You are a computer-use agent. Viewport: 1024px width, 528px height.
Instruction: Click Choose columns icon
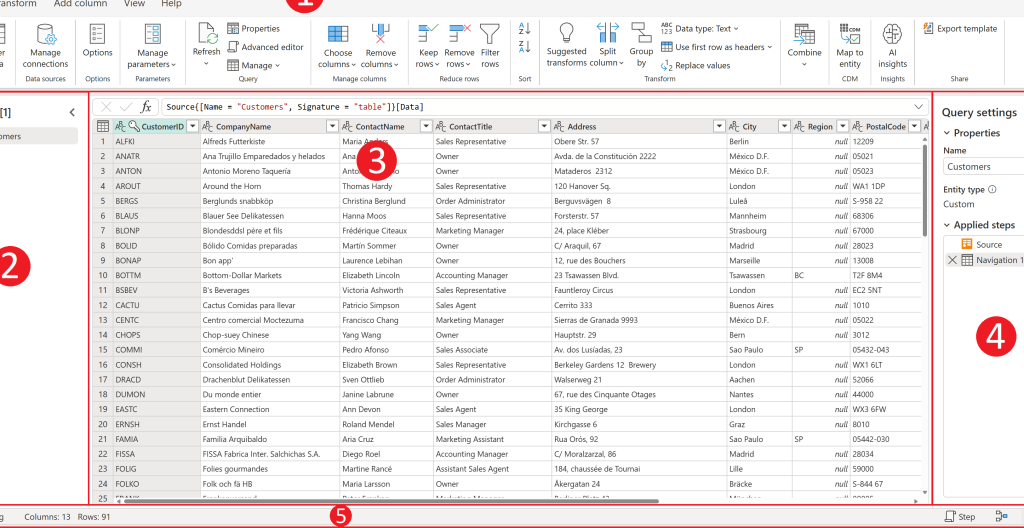338,35
